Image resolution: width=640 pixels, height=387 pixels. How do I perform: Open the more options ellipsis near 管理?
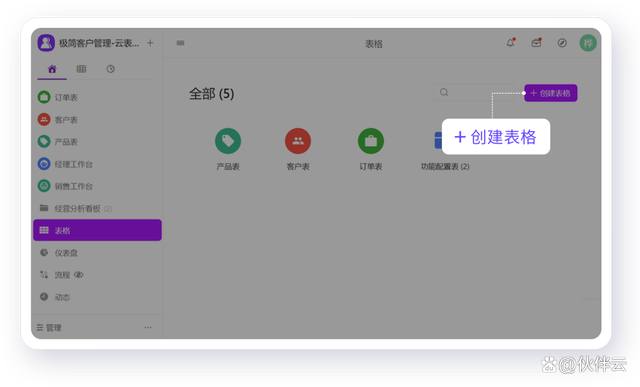[x=148, y=327]
